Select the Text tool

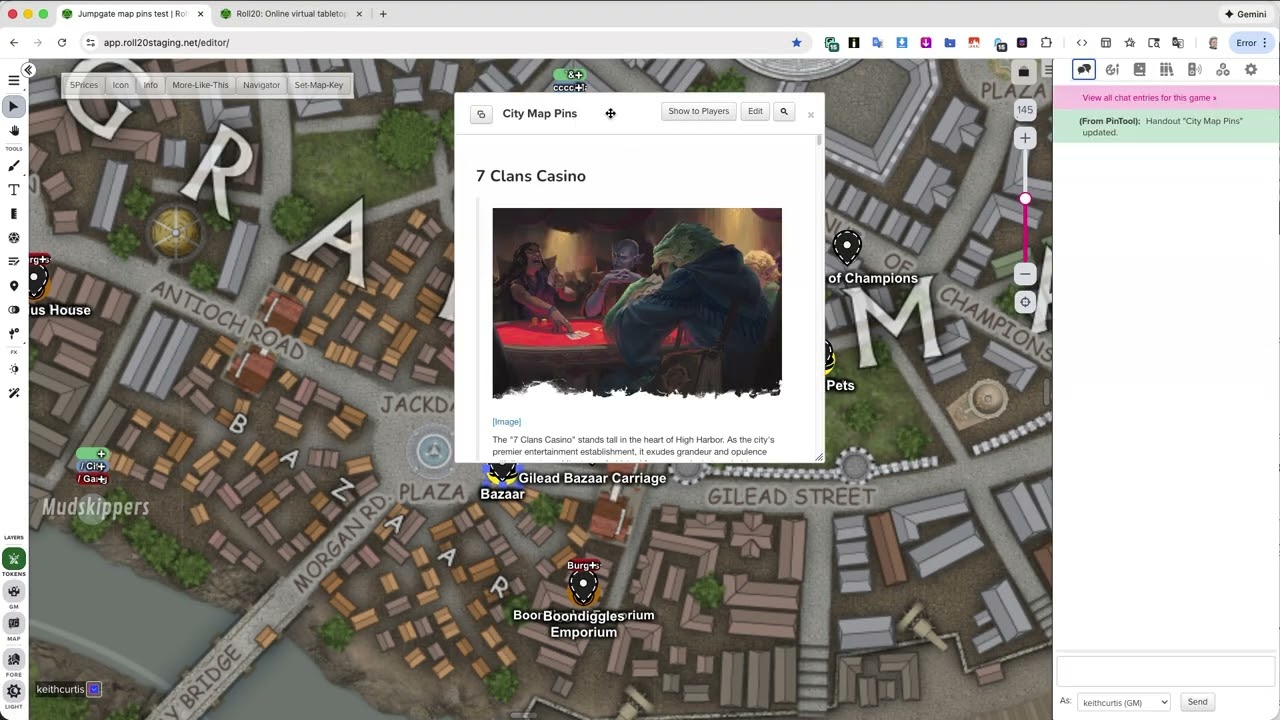(14, 190)
